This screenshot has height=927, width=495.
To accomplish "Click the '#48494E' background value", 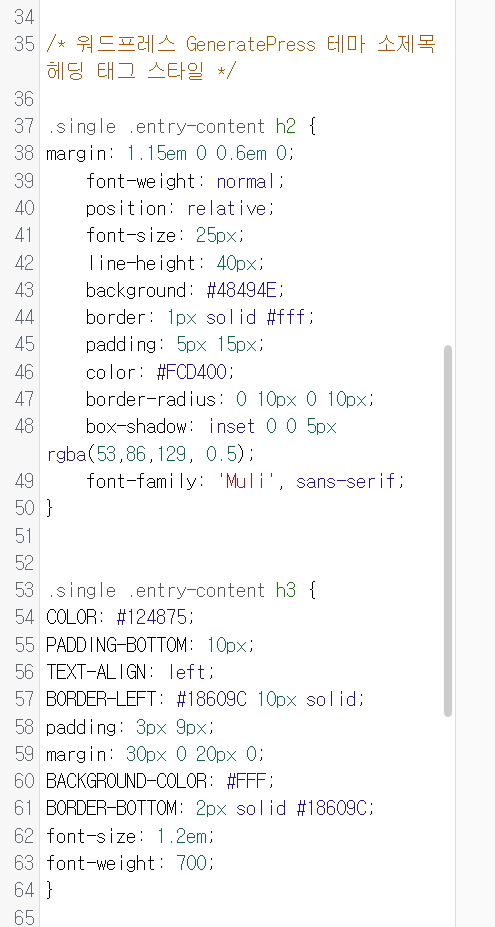I will point(242,290).
